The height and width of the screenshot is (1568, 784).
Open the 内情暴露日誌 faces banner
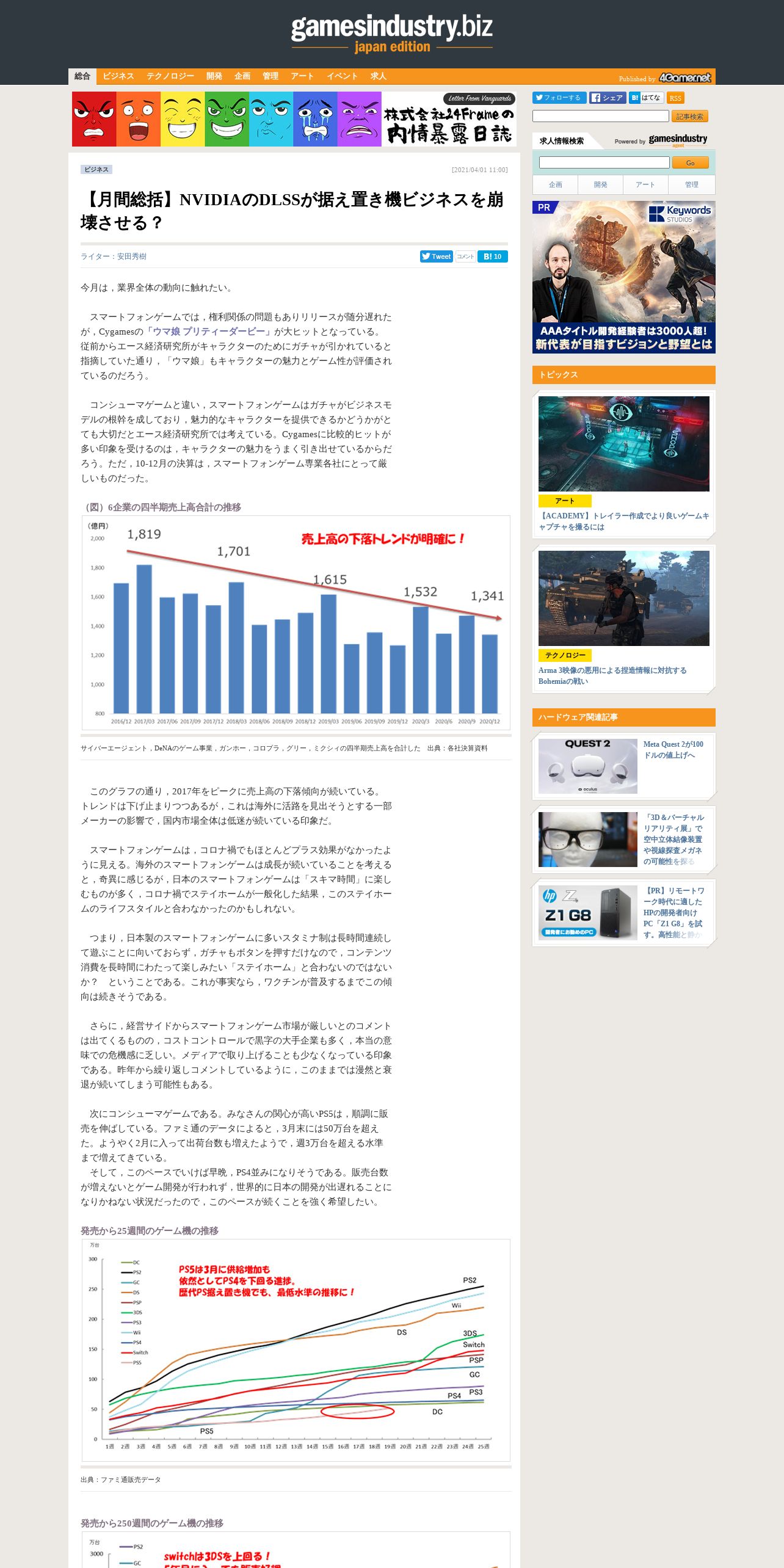point(294,119)
